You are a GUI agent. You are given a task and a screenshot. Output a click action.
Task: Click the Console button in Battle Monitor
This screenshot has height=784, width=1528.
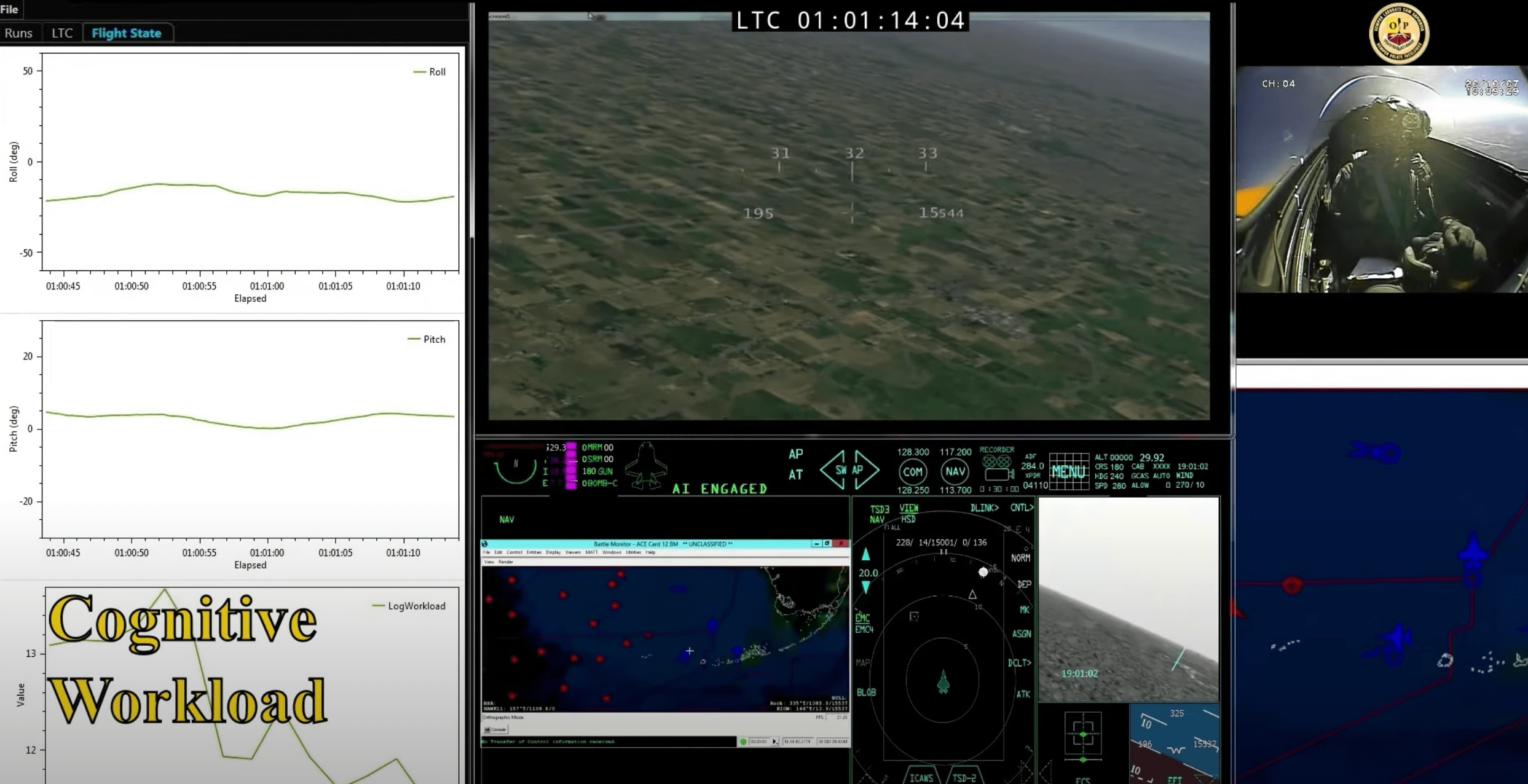(495, 730)
